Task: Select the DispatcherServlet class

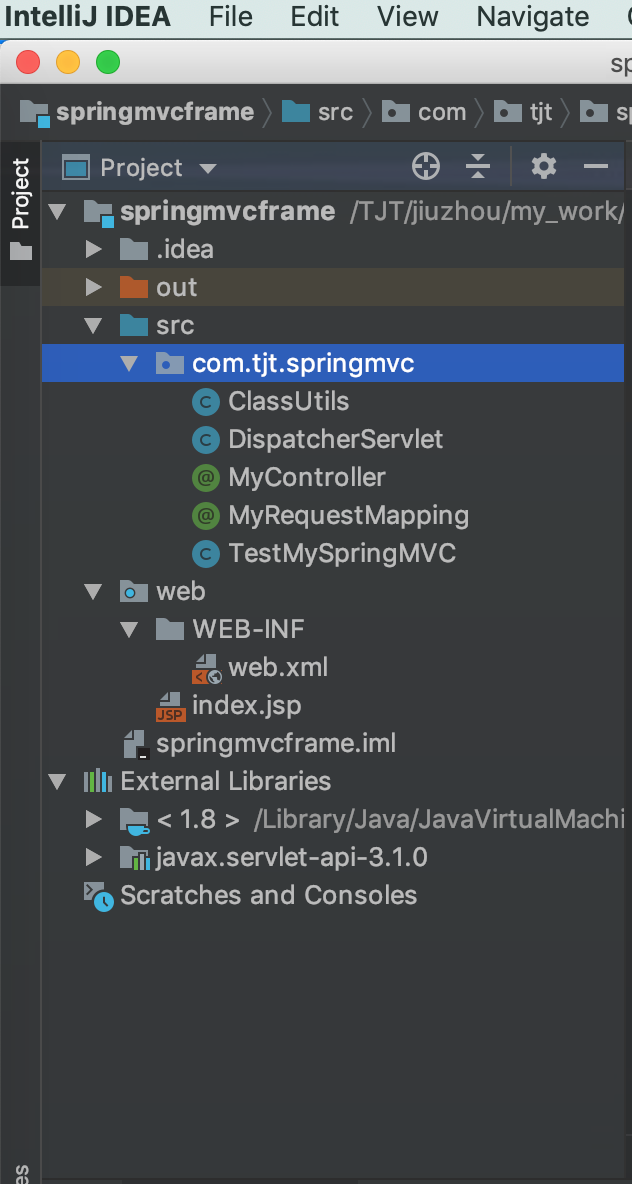Action: 335,440
